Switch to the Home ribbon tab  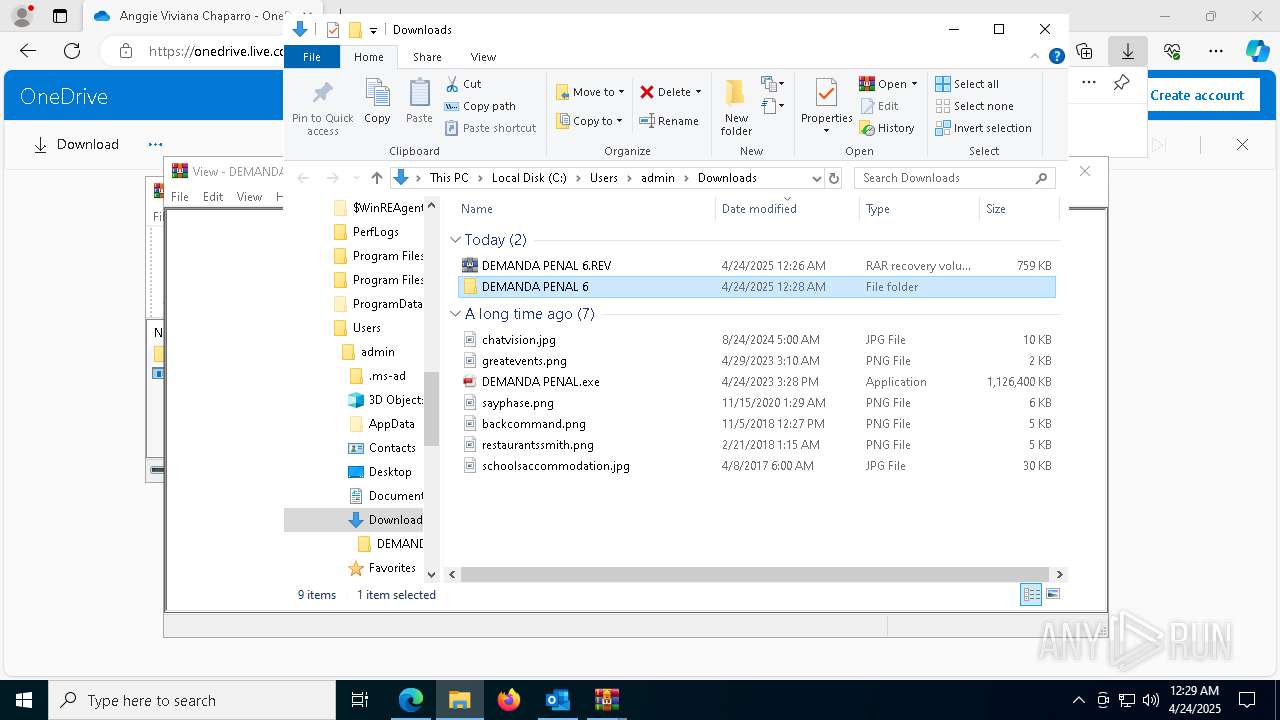368,57
